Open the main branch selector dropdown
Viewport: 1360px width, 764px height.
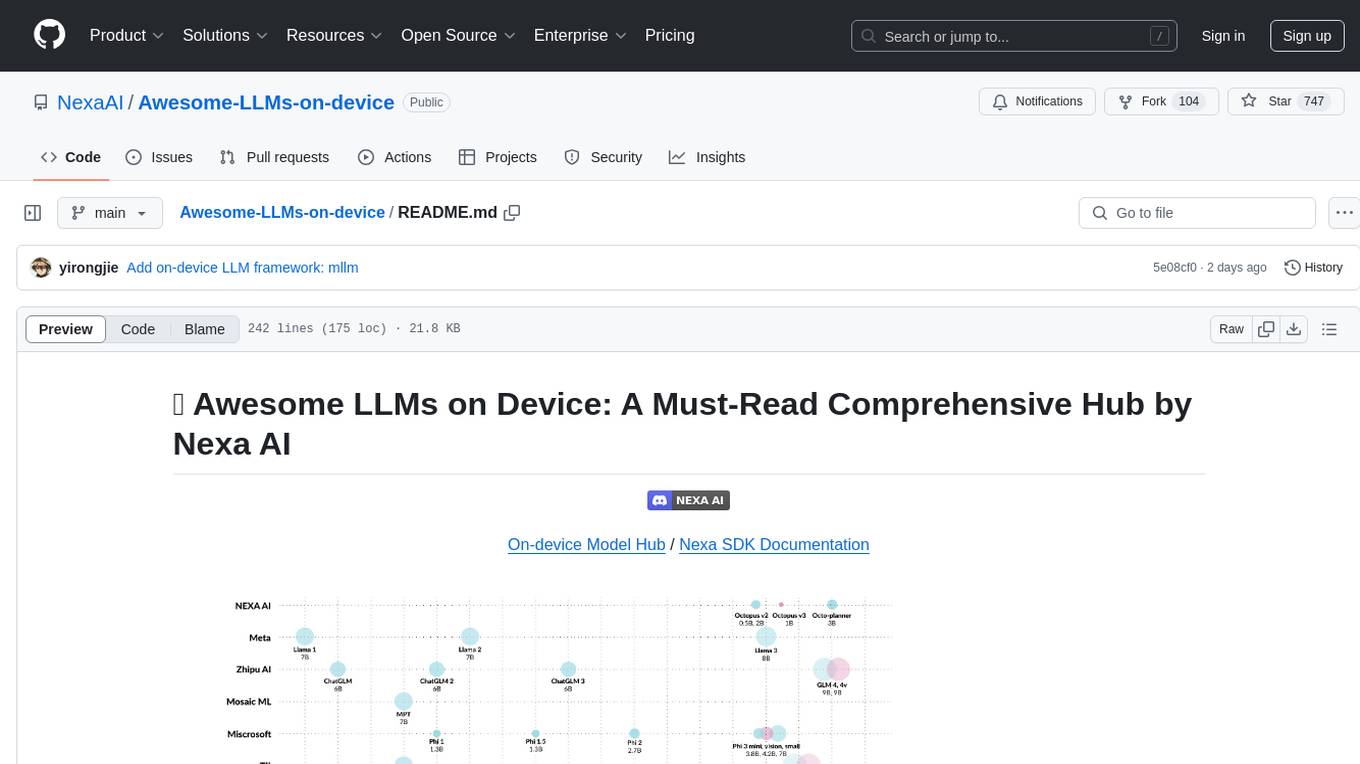(x=109, y=213)
